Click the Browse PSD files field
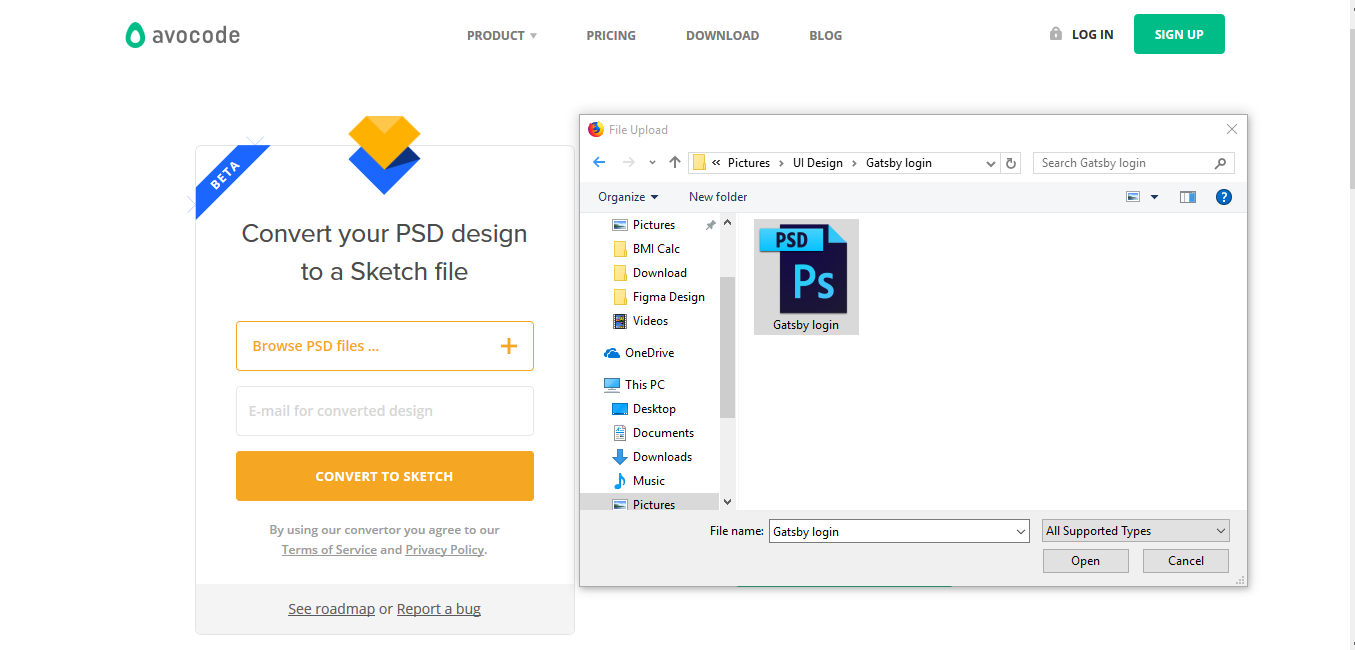The height and width of the screenshot is (650, 1355). (385, 346)
